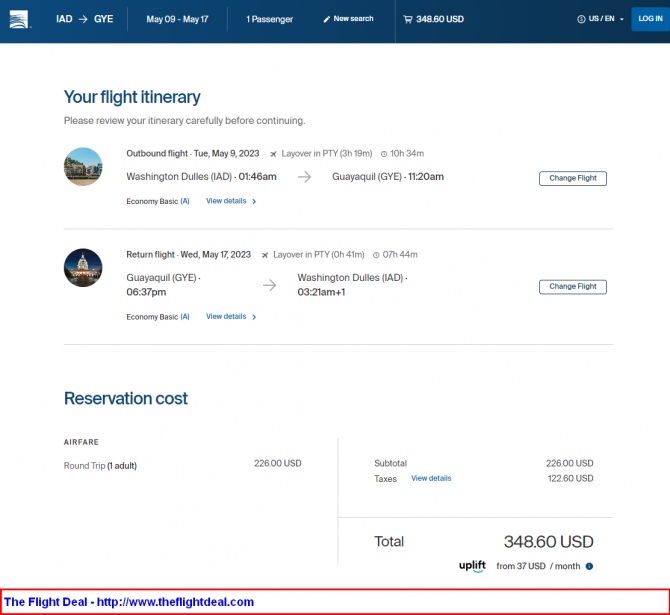Screen dimensions: 670x615
Task: Click the LOG IN button
Action: [x=650, y=19]
